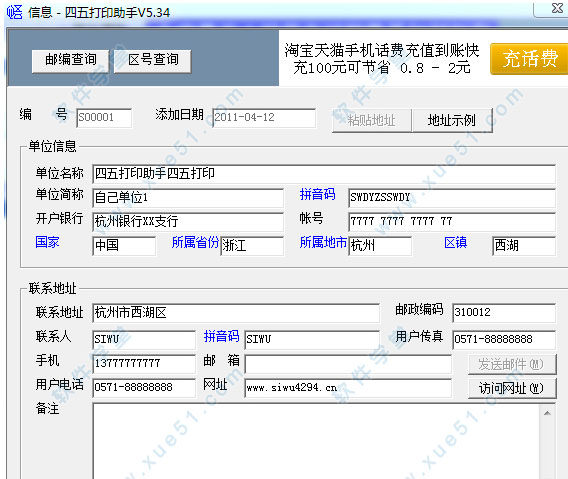Click the 访问网址 visit website button
The height and width of the screenshot is (479, 568).
click(512, 388)
